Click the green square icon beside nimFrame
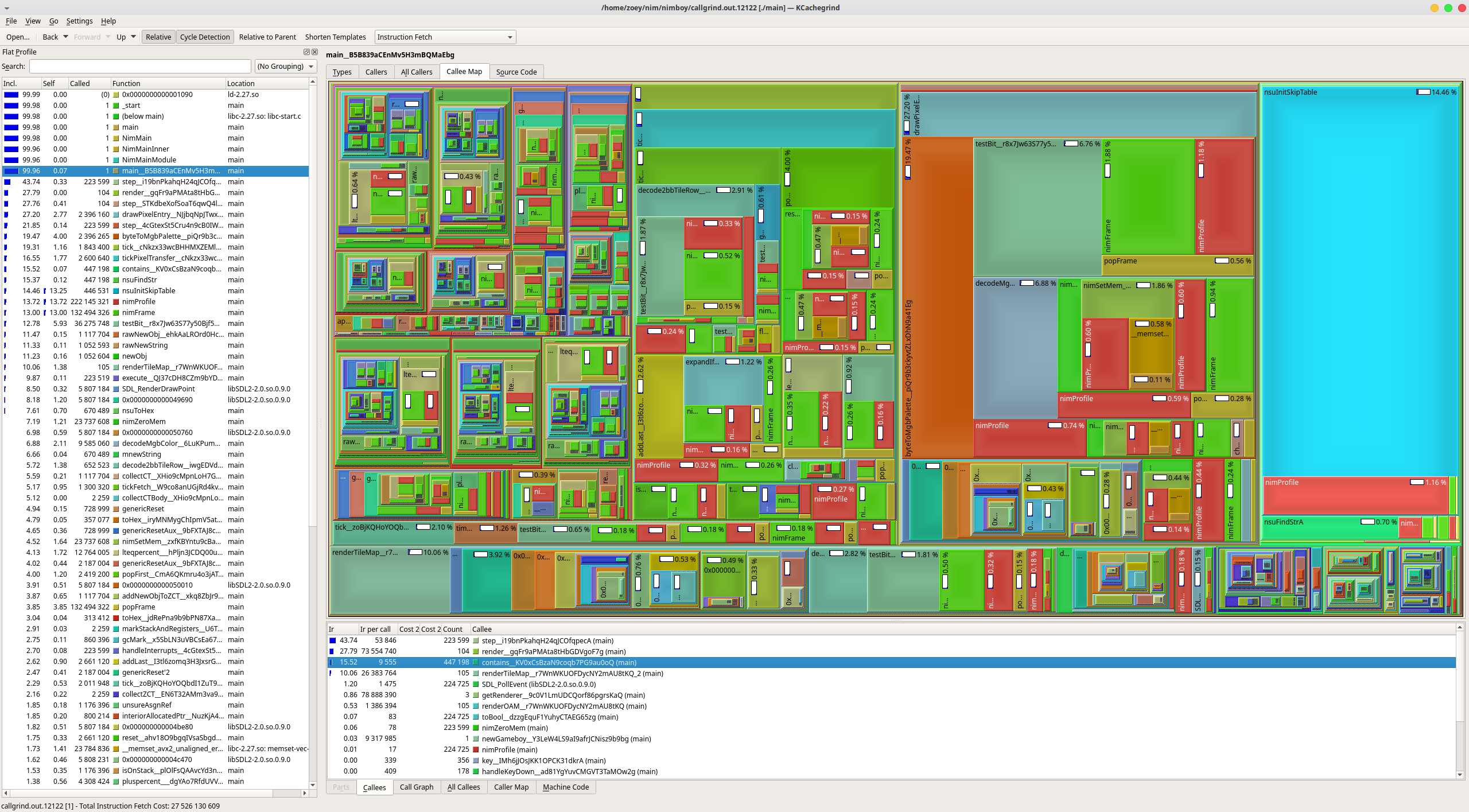The height and width of the screenshot is (812, 1469). (x=116, y=313)
